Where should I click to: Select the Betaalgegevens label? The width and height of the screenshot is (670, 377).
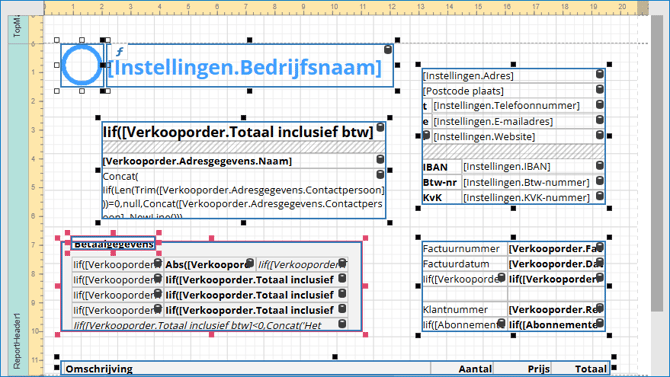click(113, 244)
